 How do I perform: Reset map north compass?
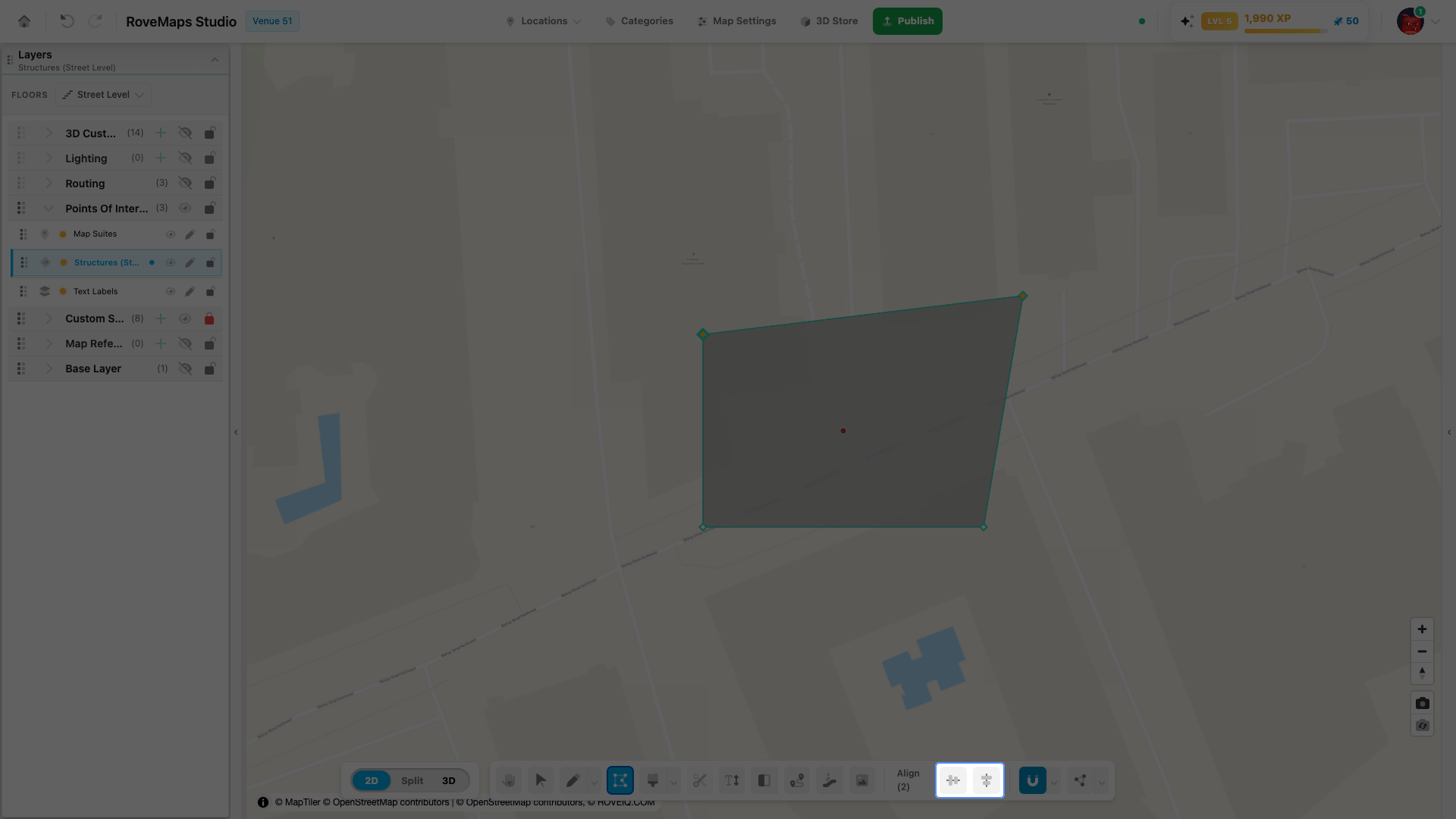[x=1422, y=673]
